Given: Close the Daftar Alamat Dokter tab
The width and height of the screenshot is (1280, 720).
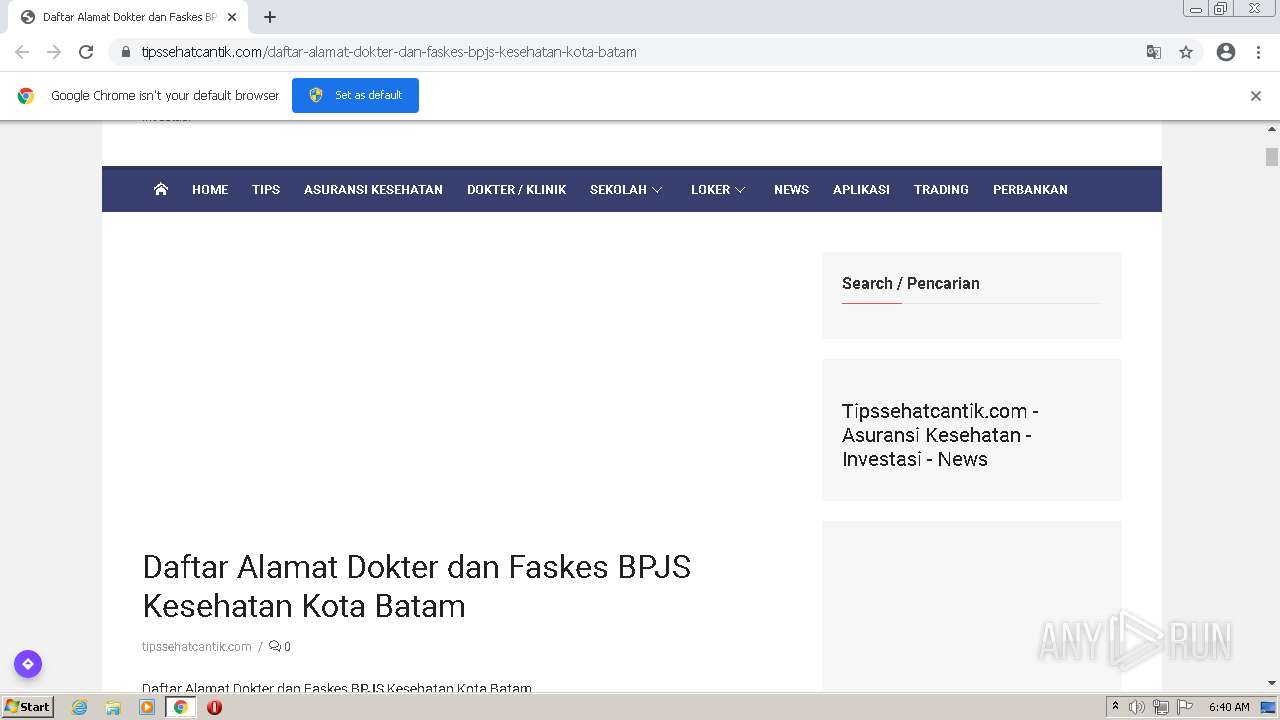Looking at the screenshot, I should coord(232,17).
